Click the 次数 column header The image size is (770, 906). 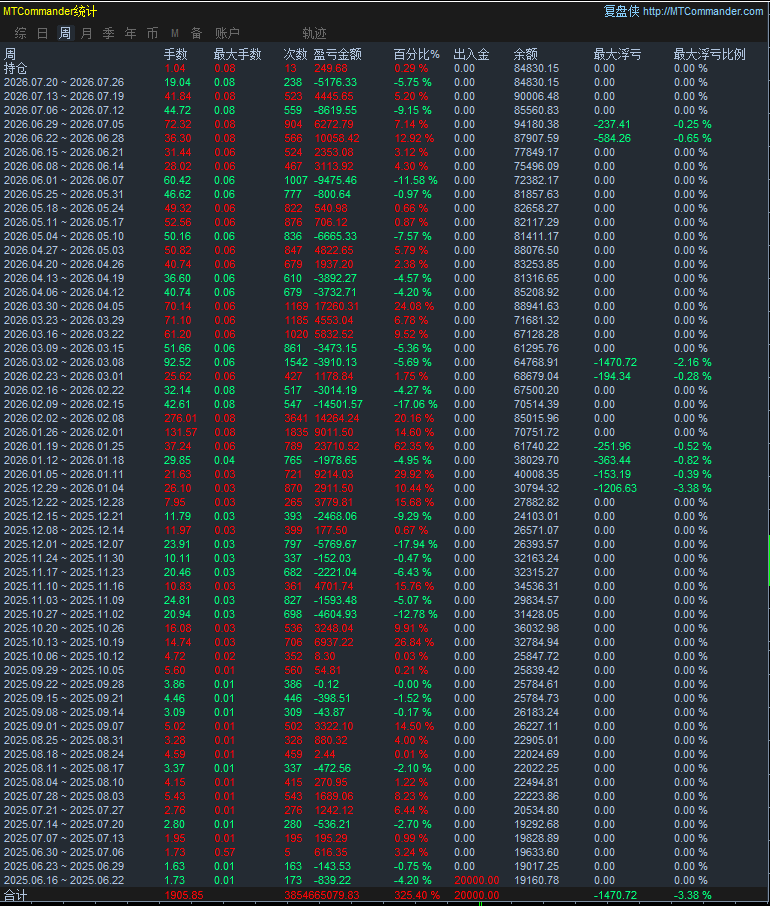pos(295,54)
